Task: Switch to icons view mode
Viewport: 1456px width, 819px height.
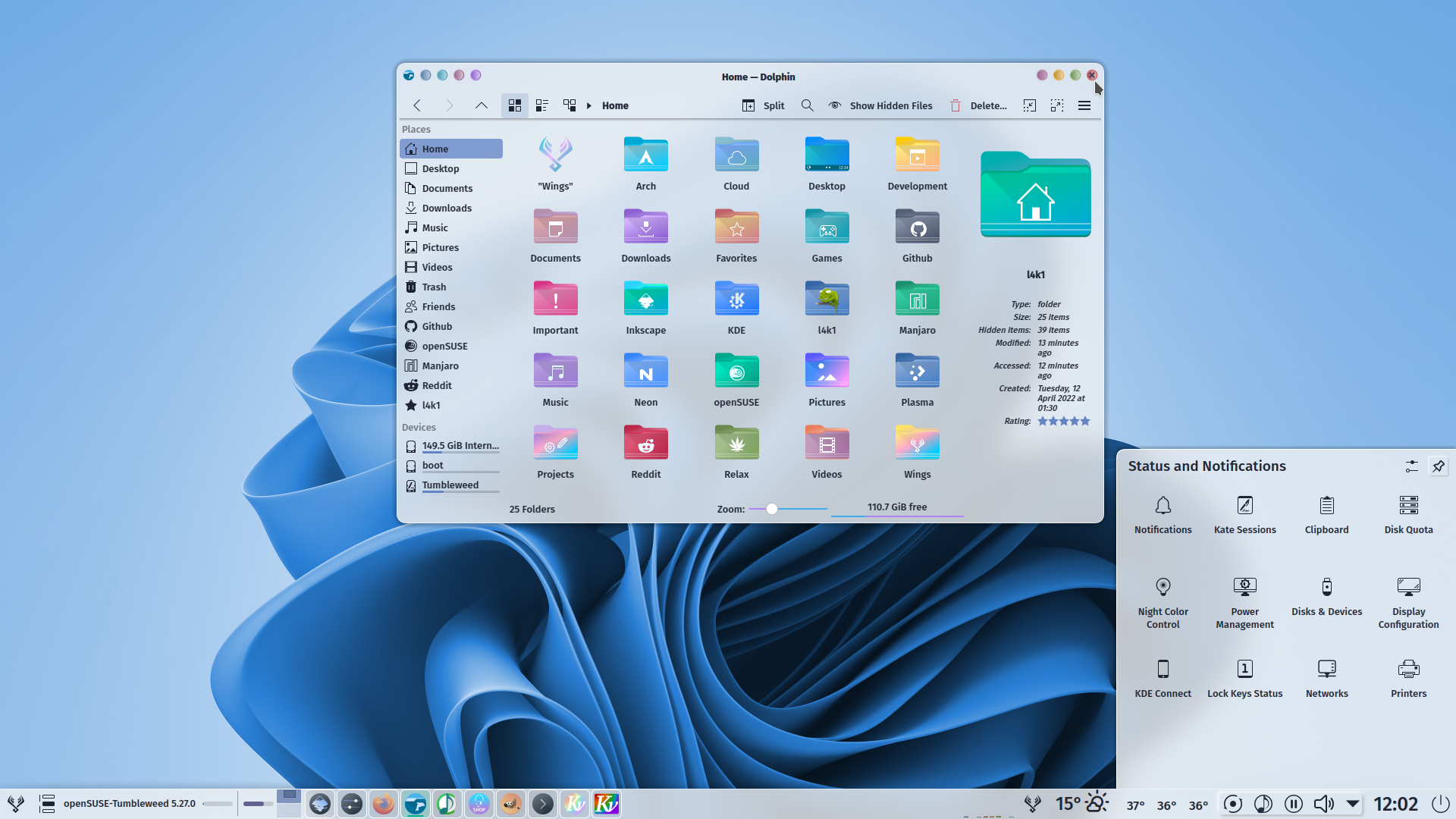Action: (515, 105)
